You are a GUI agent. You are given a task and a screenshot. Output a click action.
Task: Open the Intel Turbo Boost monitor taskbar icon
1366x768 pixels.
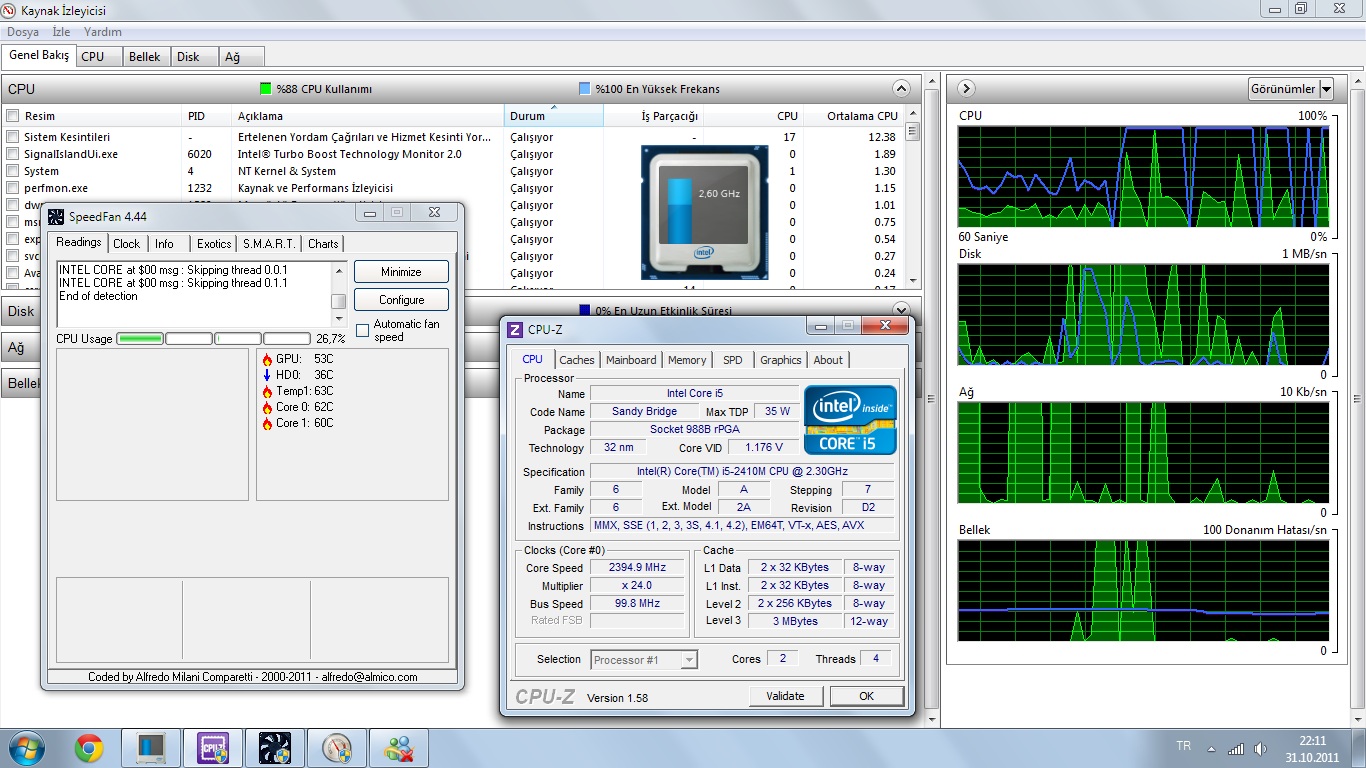[152, 747]
